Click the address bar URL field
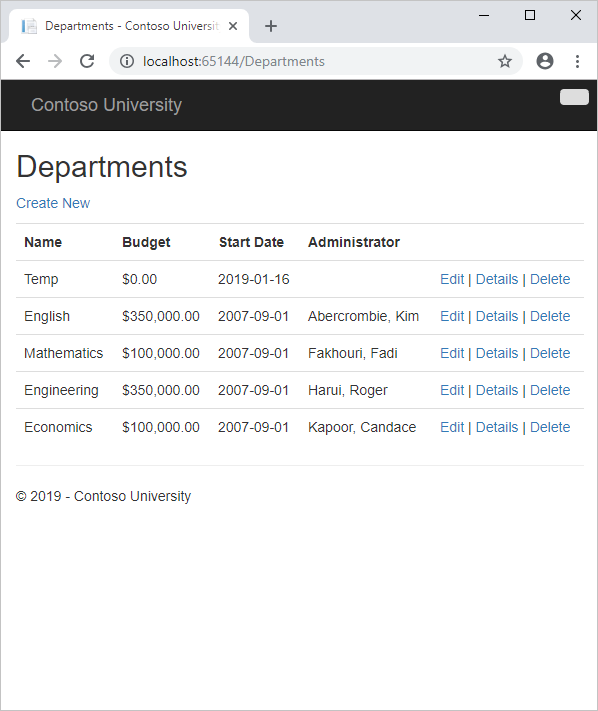 315,61
